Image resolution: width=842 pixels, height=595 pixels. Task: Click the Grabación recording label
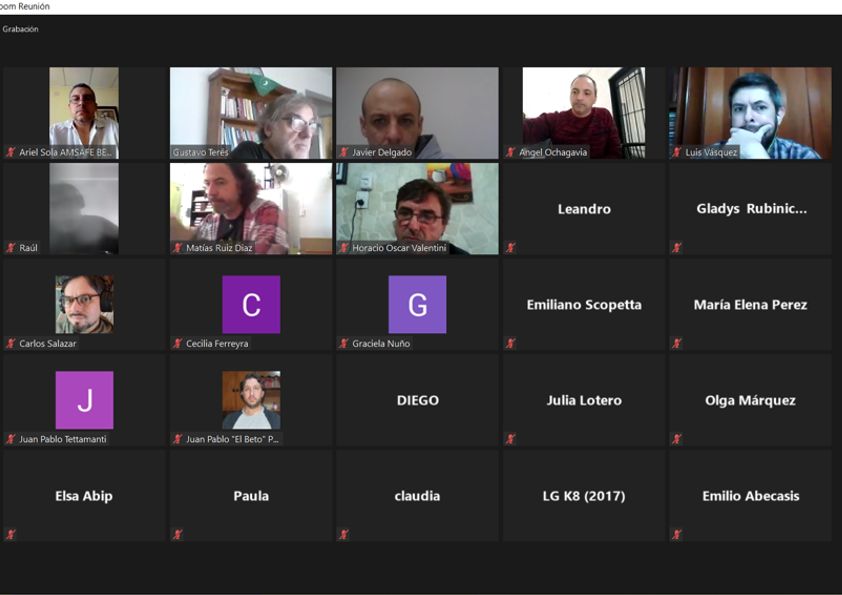tap(20, 29)
